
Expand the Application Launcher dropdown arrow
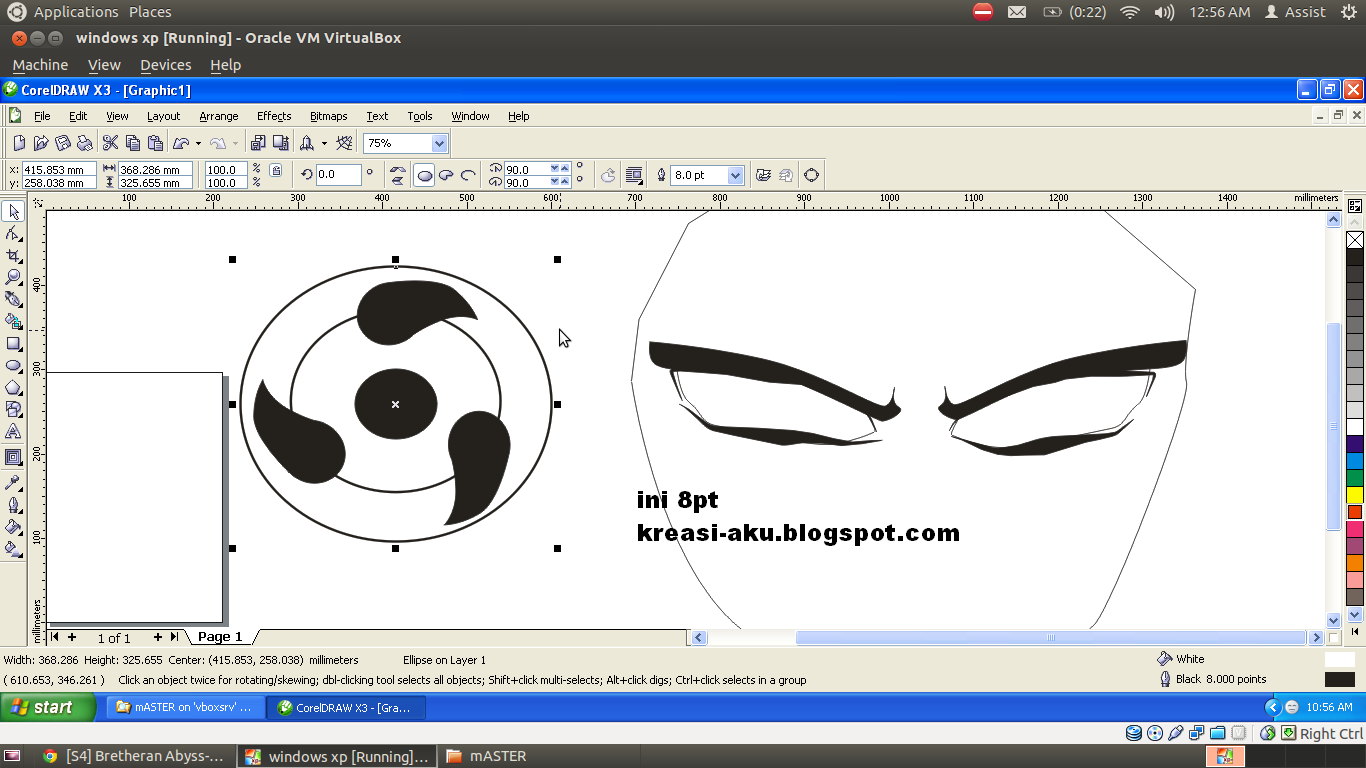click(x=324, y=143)
